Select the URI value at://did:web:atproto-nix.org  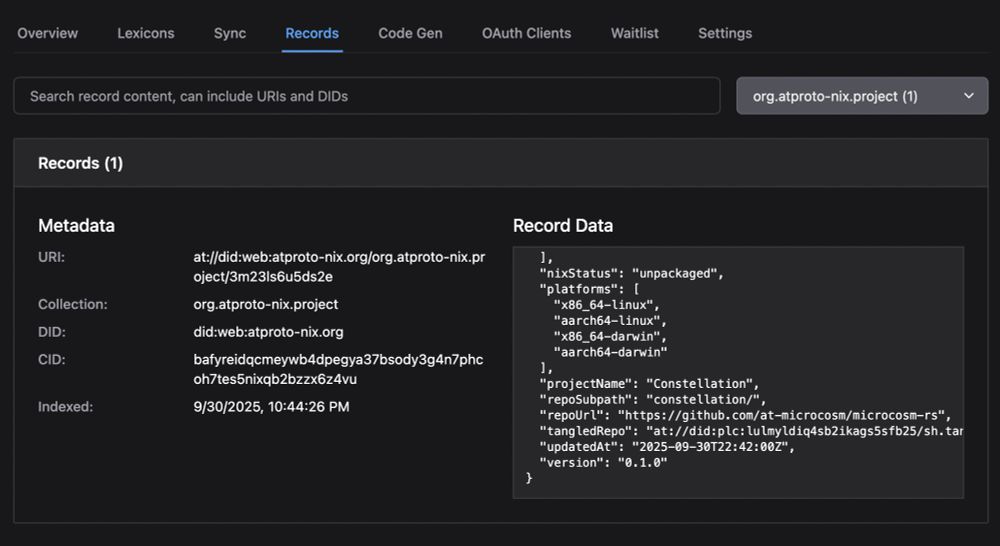coord(339,267)
